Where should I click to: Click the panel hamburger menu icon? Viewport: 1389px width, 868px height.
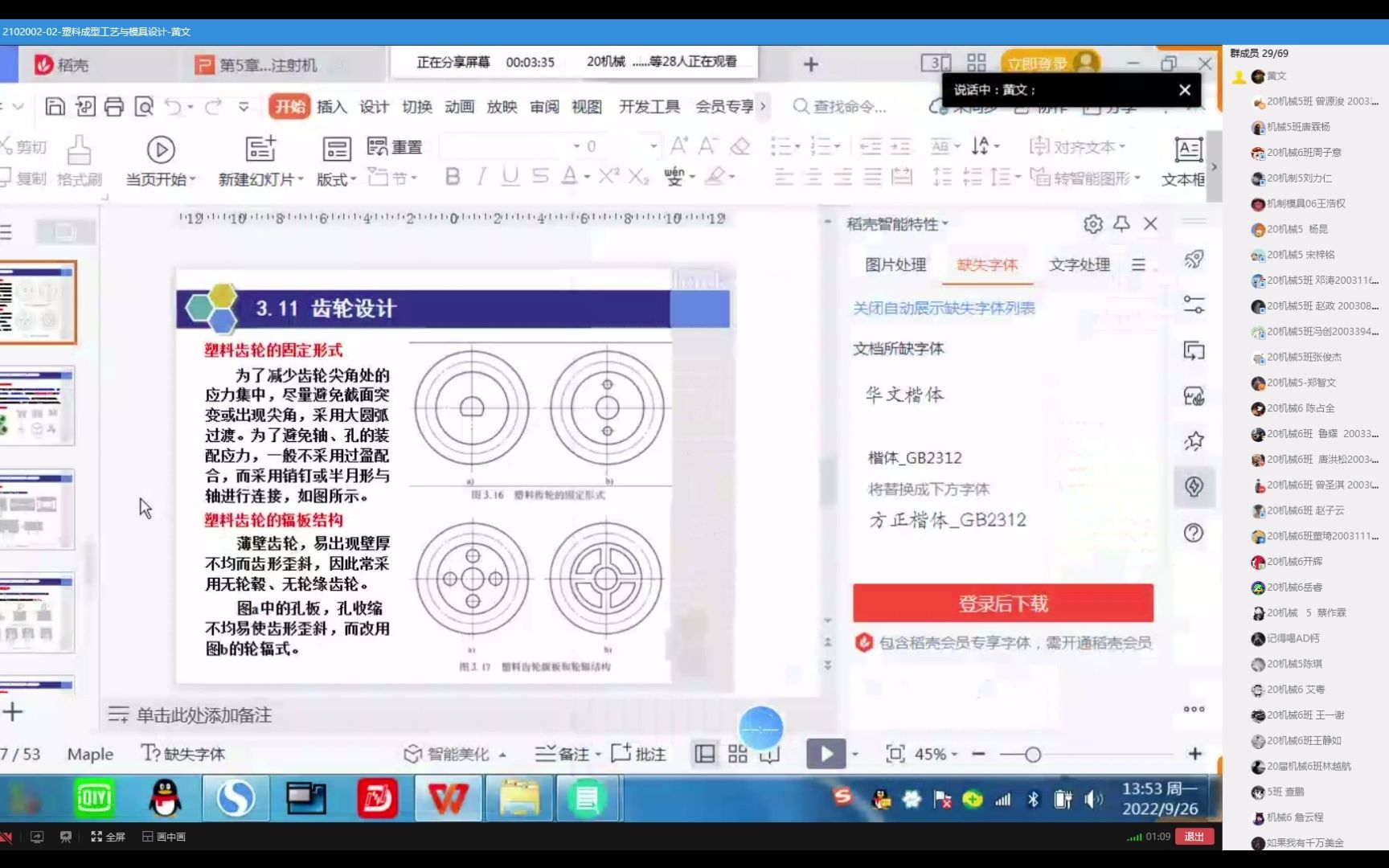click(1138, 265)
